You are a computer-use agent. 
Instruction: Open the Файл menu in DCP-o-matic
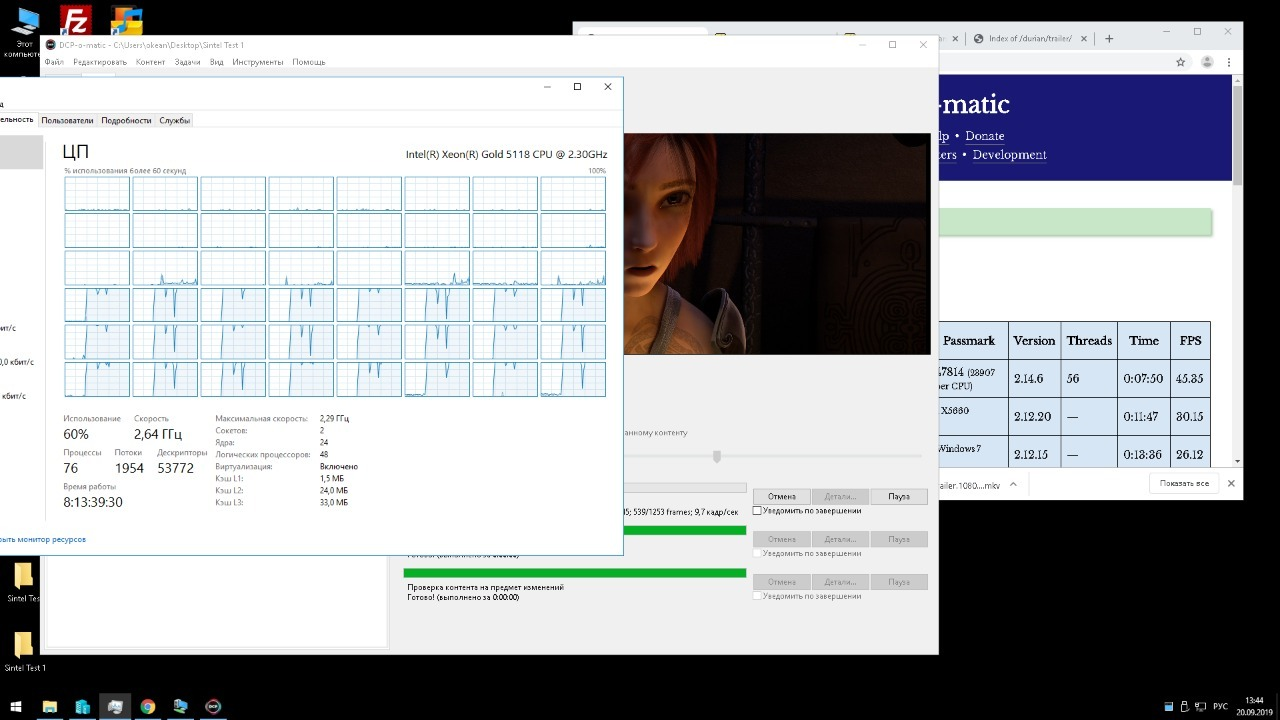(x=54, y=62)
